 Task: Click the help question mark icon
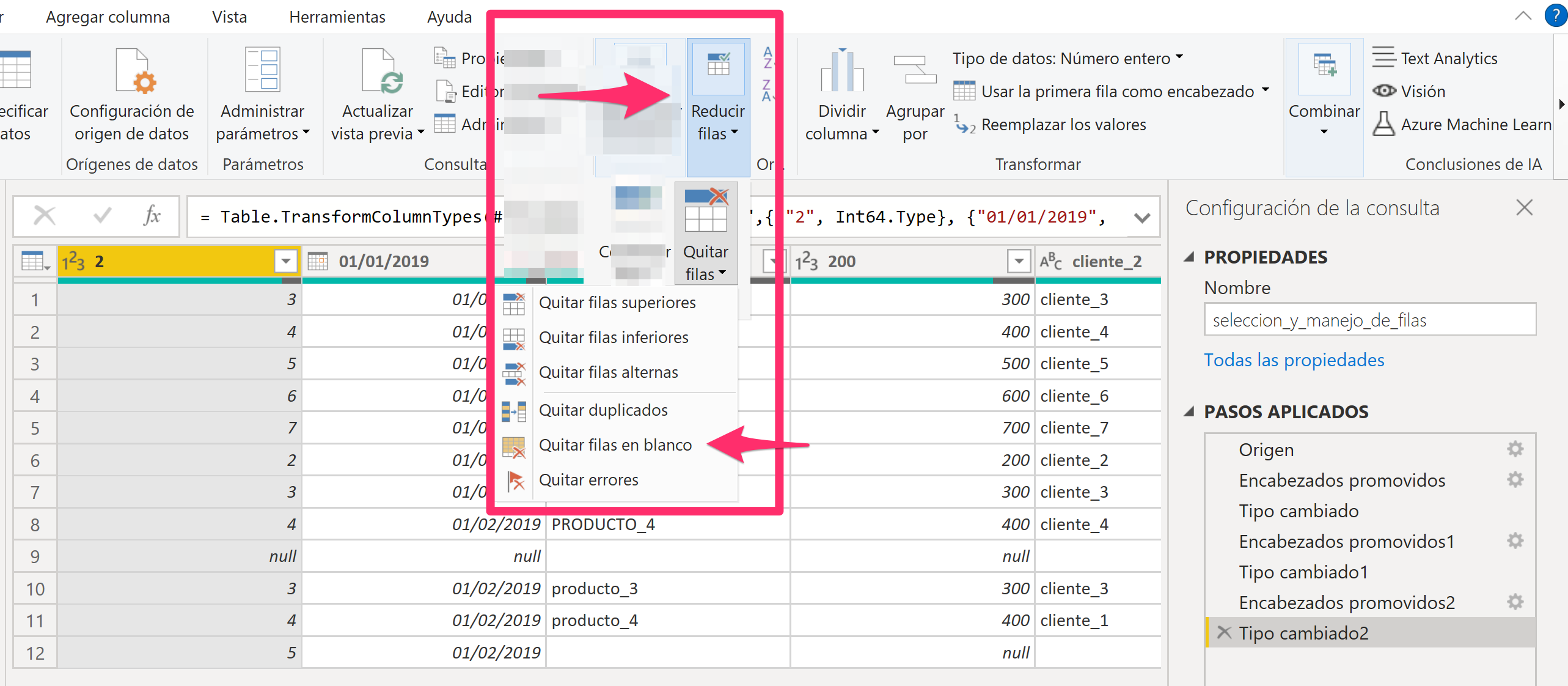(1556, 17)
